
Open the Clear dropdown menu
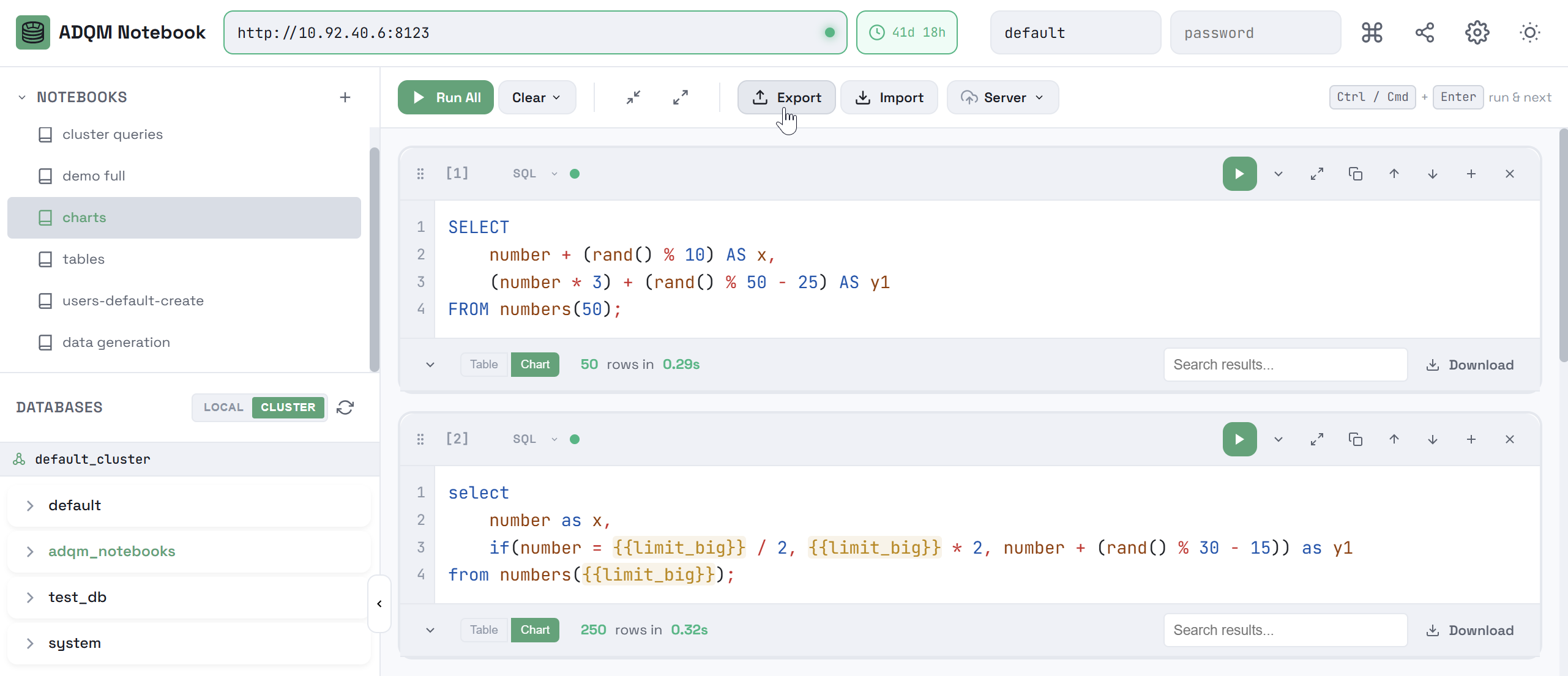(537, 97)
